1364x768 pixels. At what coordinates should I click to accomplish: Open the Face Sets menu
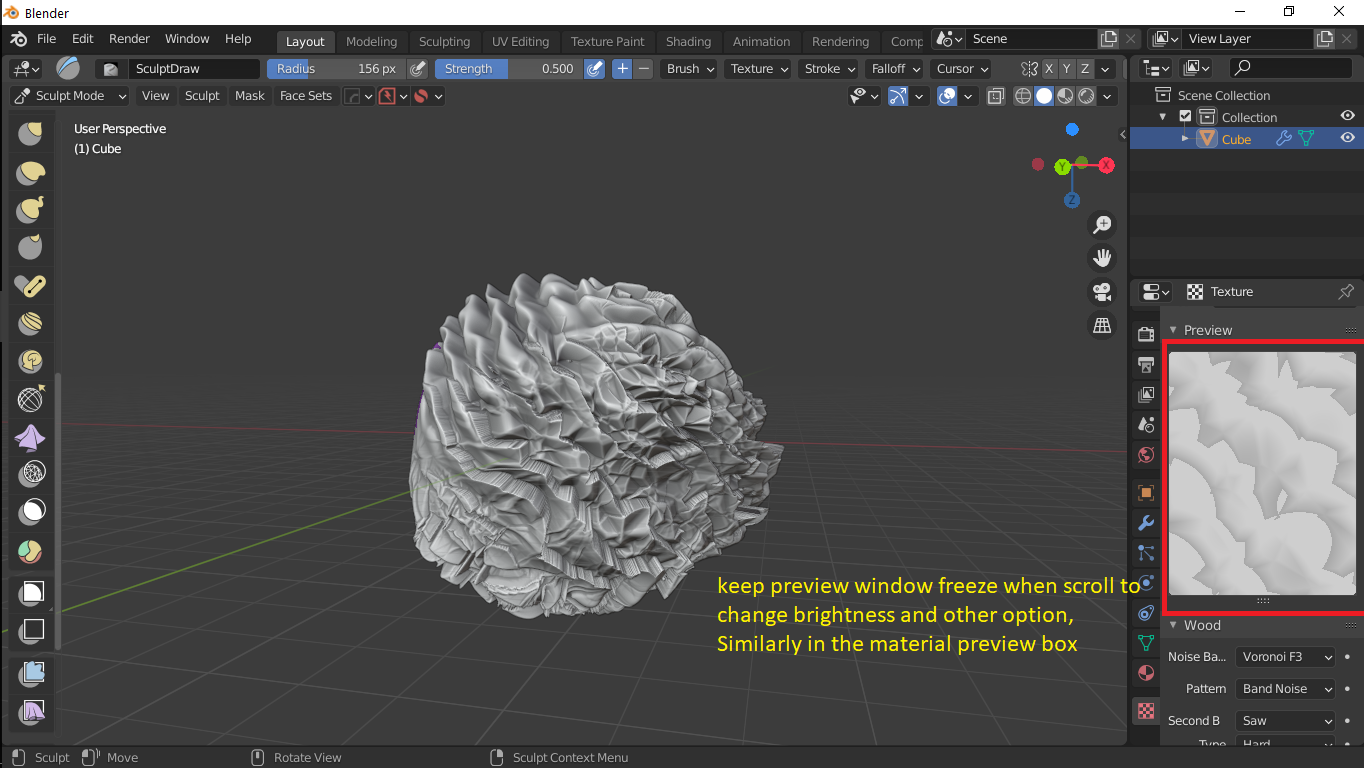(306, 96)
